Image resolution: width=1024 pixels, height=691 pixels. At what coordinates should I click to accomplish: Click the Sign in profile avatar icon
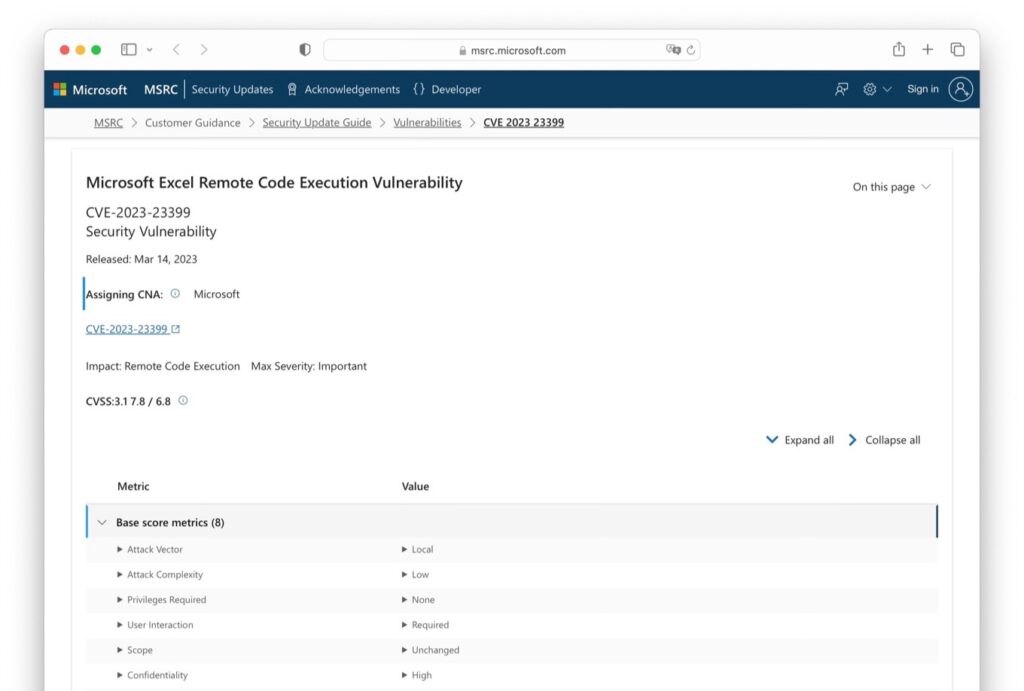tap(960, 89)
